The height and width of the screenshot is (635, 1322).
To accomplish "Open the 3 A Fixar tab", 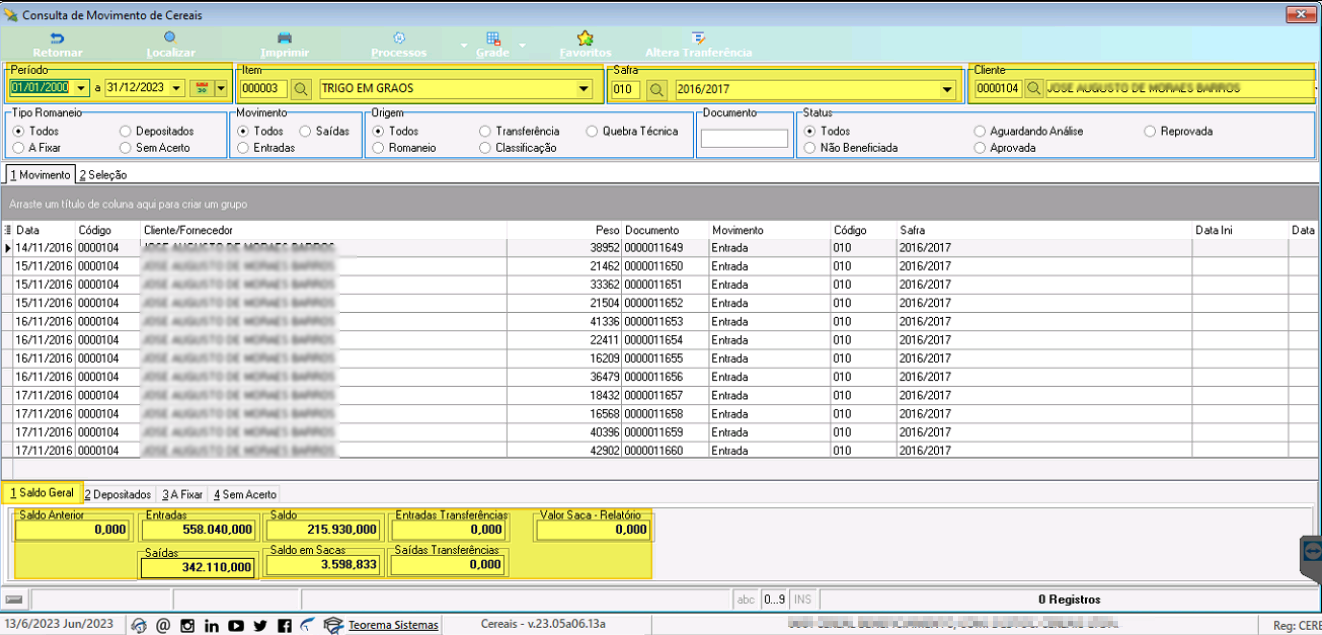I will point(183,494).
